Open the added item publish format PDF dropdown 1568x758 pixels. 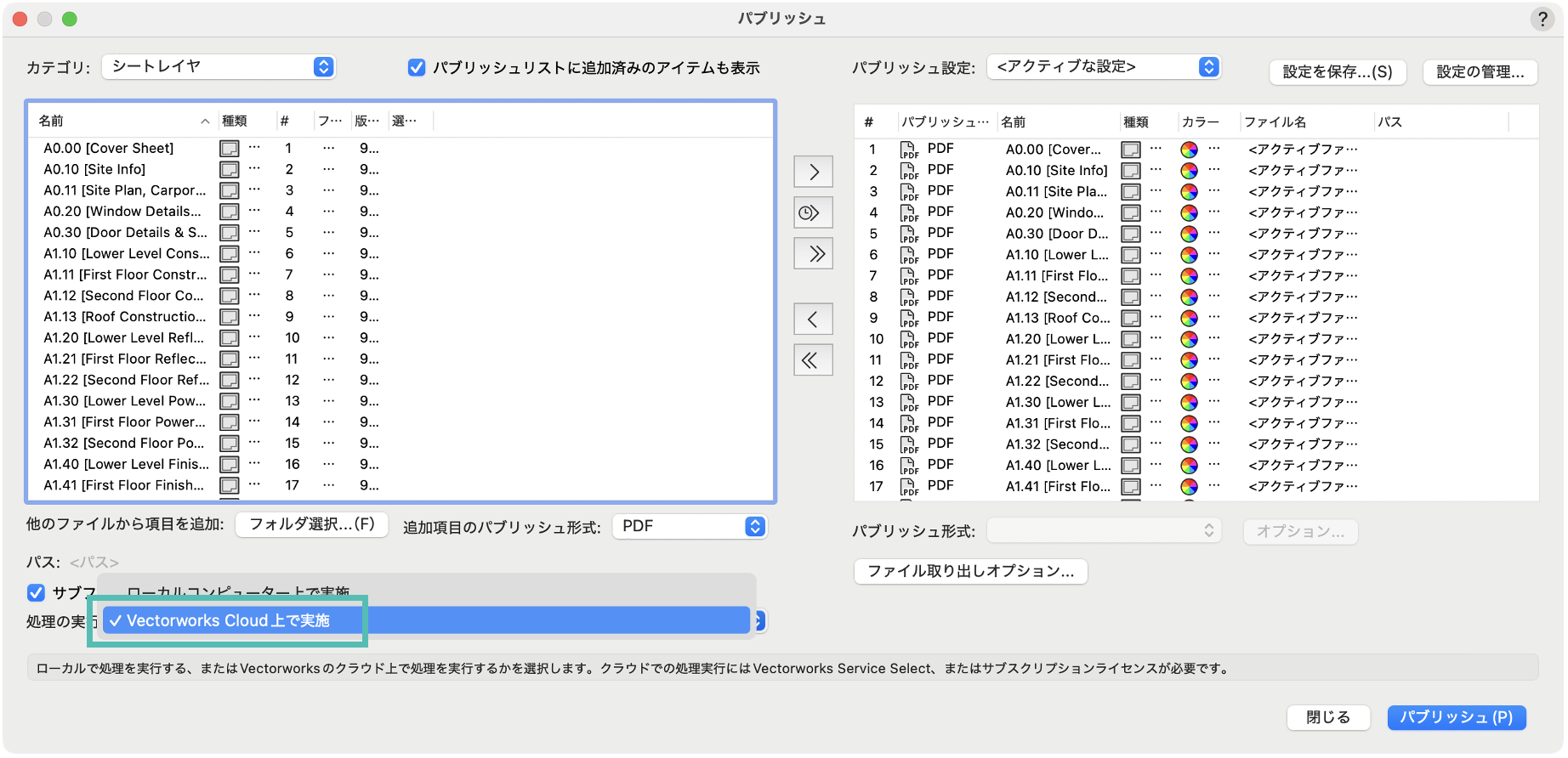click(x=690, y=527)
